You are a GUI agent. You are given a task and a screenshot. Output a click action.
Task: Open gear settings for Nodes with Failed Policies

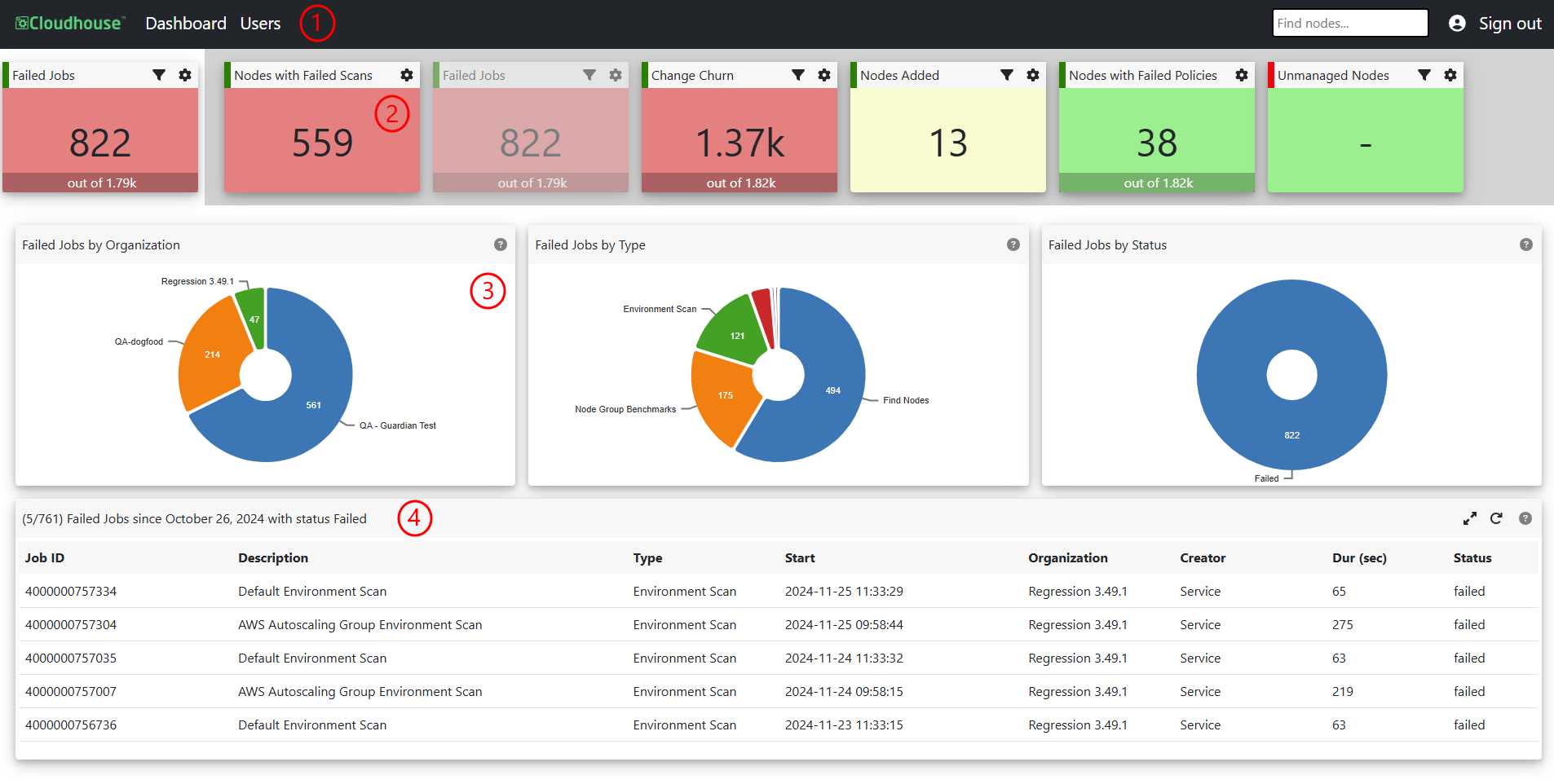coord(1242,75)
